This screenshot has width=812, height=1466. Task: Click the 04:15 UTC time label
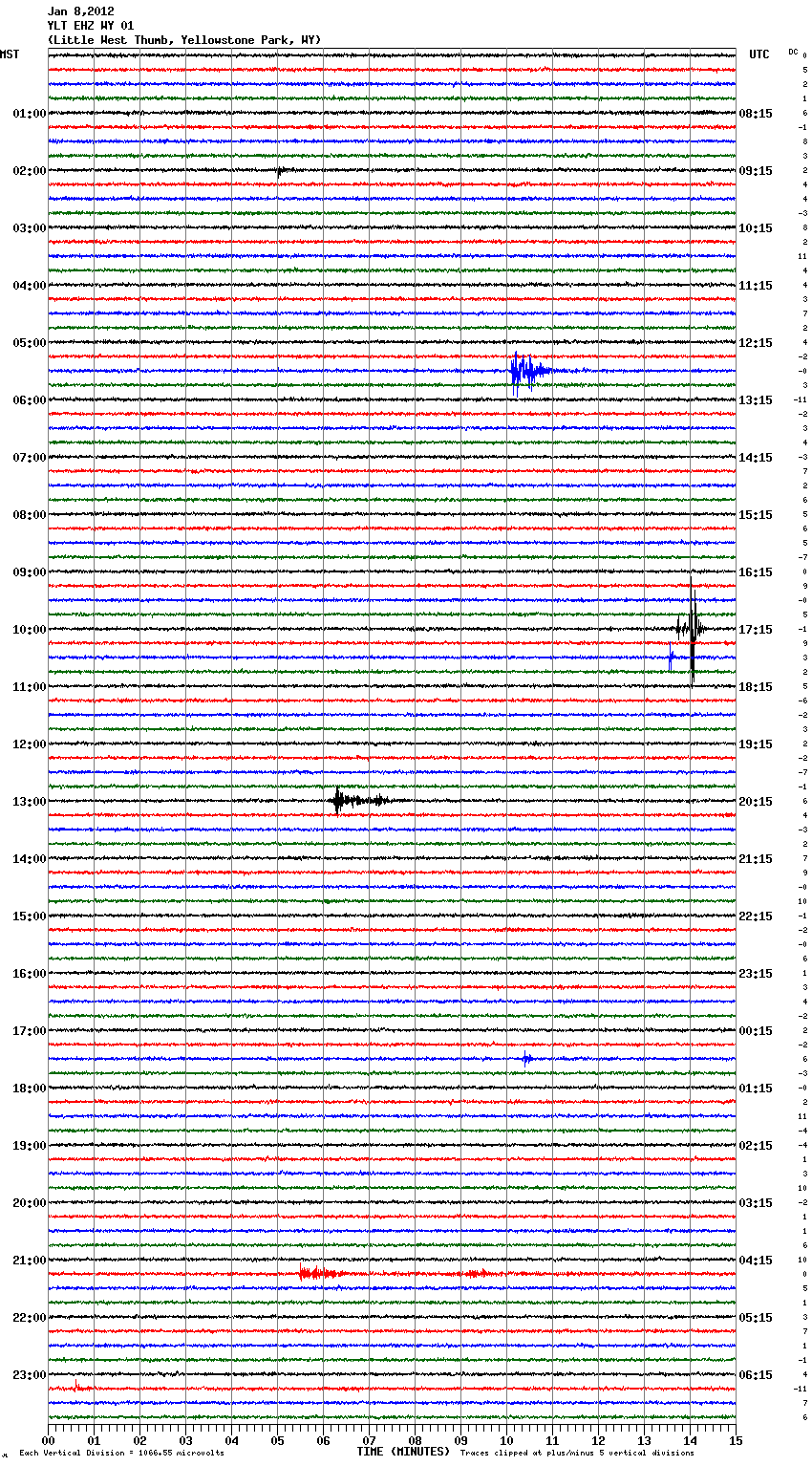pos(756,1261)
